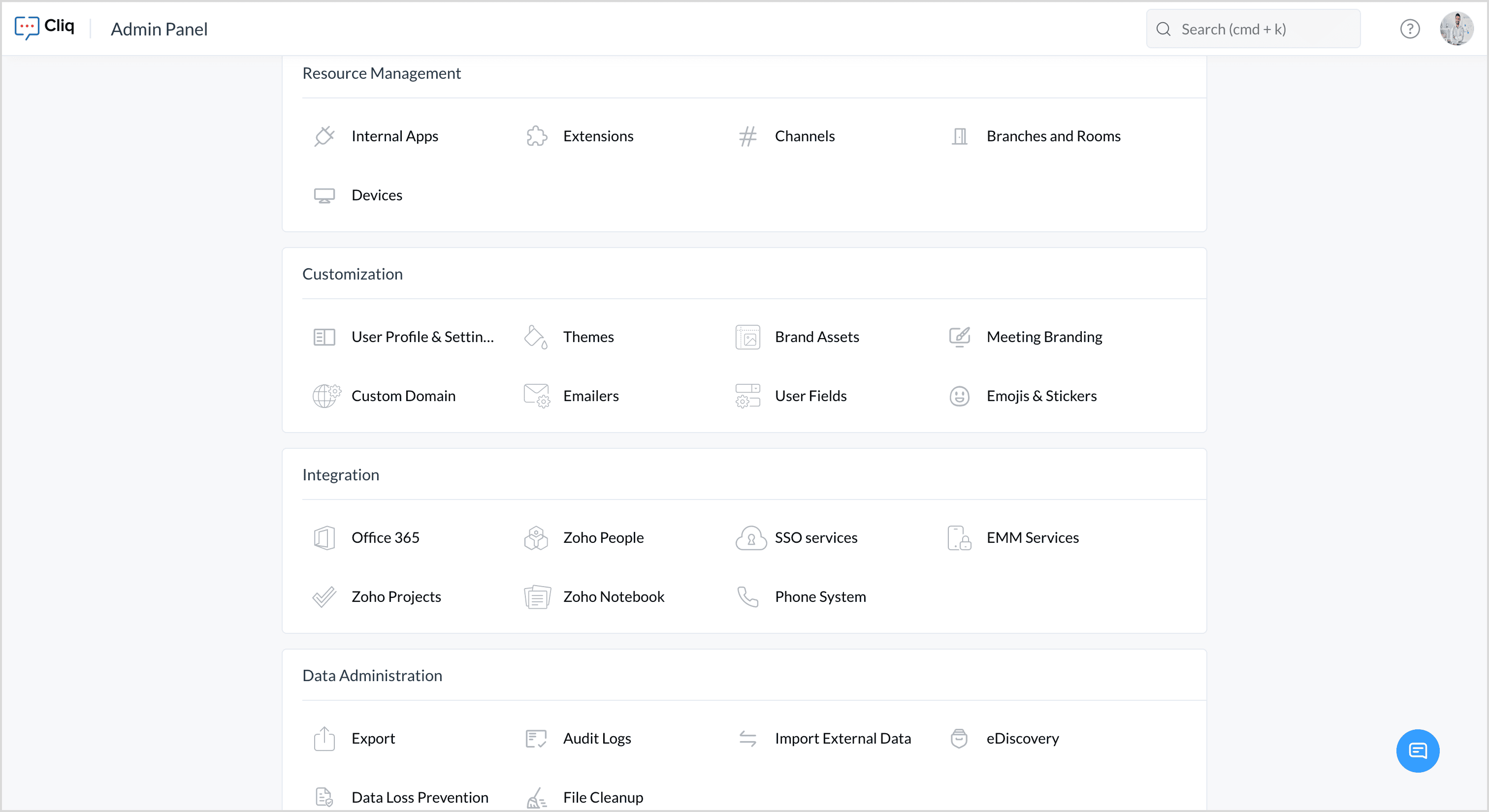
Task: Click the Internal Apps plug icon
Action: tap(324, 136)
